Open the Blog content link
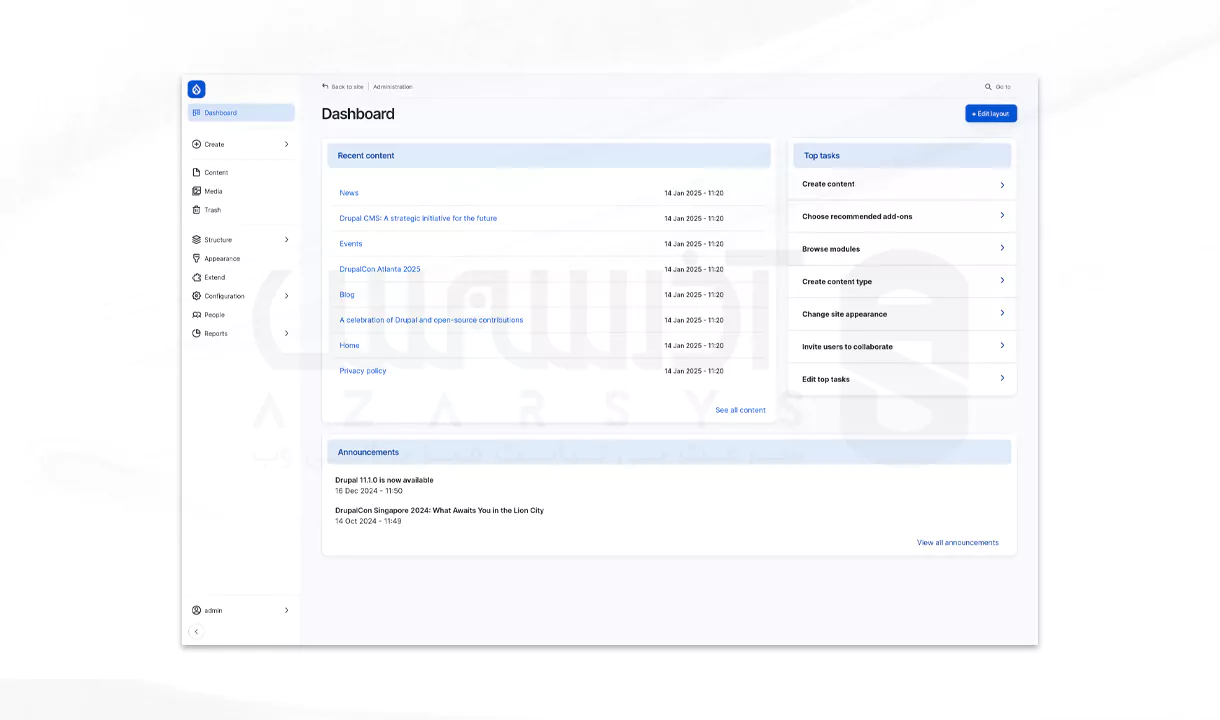1220x720 pixels. [347, 295]
